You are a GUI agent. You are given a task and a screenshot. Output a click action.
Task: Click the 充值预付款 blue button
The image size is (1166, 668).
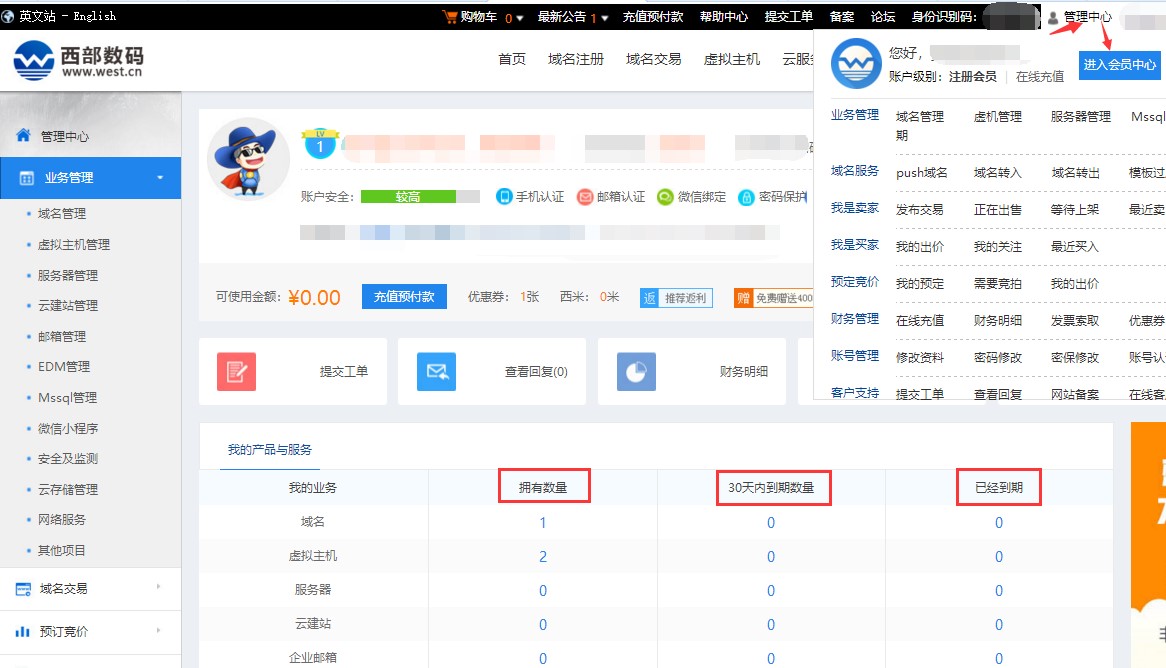(404, 297)
